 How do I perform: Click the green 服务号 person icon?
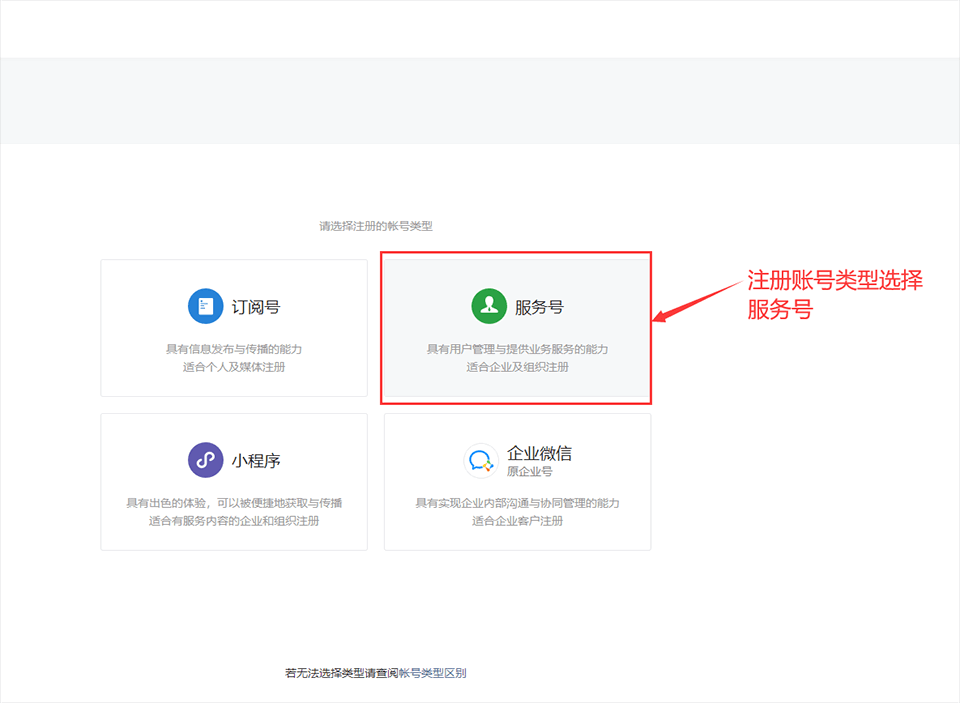tap(489, 306)
